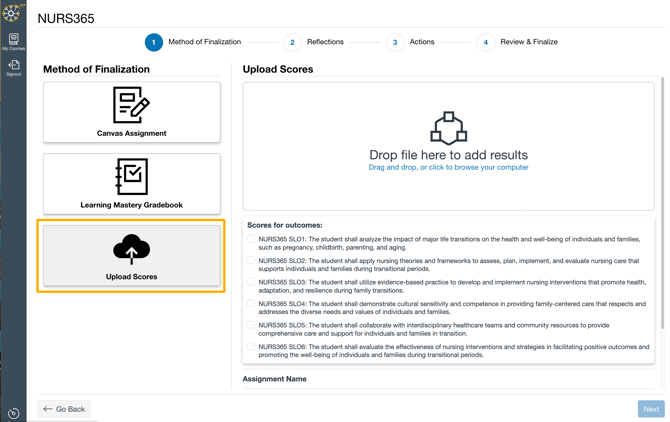Click the browse your computer link
This screenshot has width=670, height=422.
coord(478,168)
